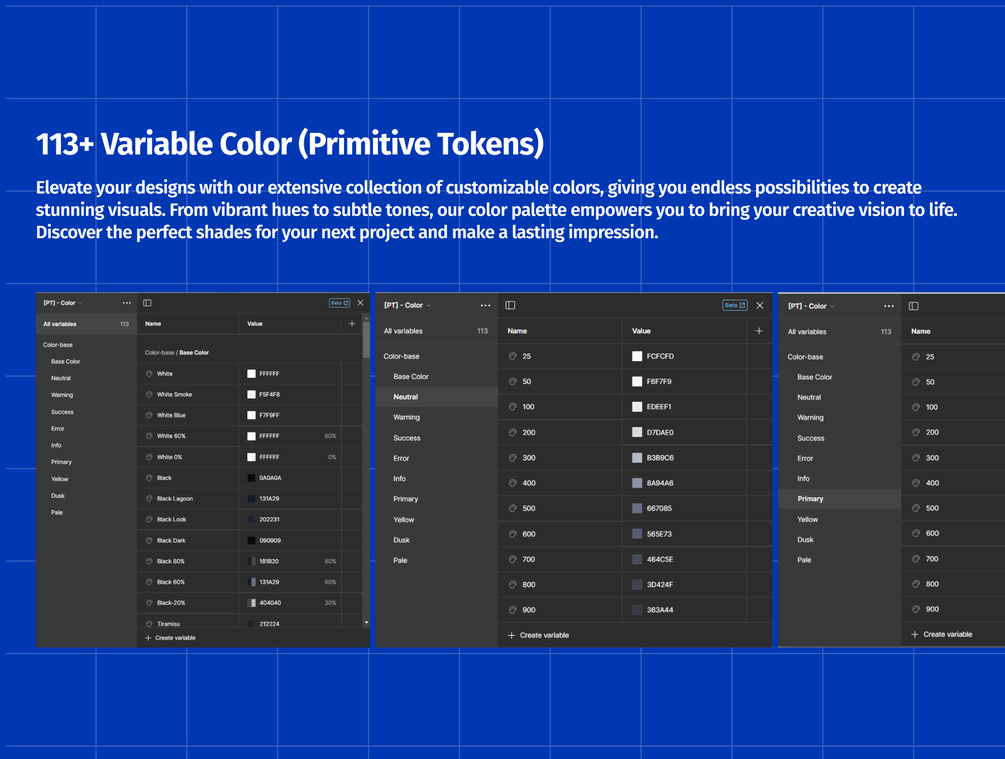Add a new mode column in middle panel
Image resolution: width=1005 pixels, height=759 pixels.
click(759, 331)
